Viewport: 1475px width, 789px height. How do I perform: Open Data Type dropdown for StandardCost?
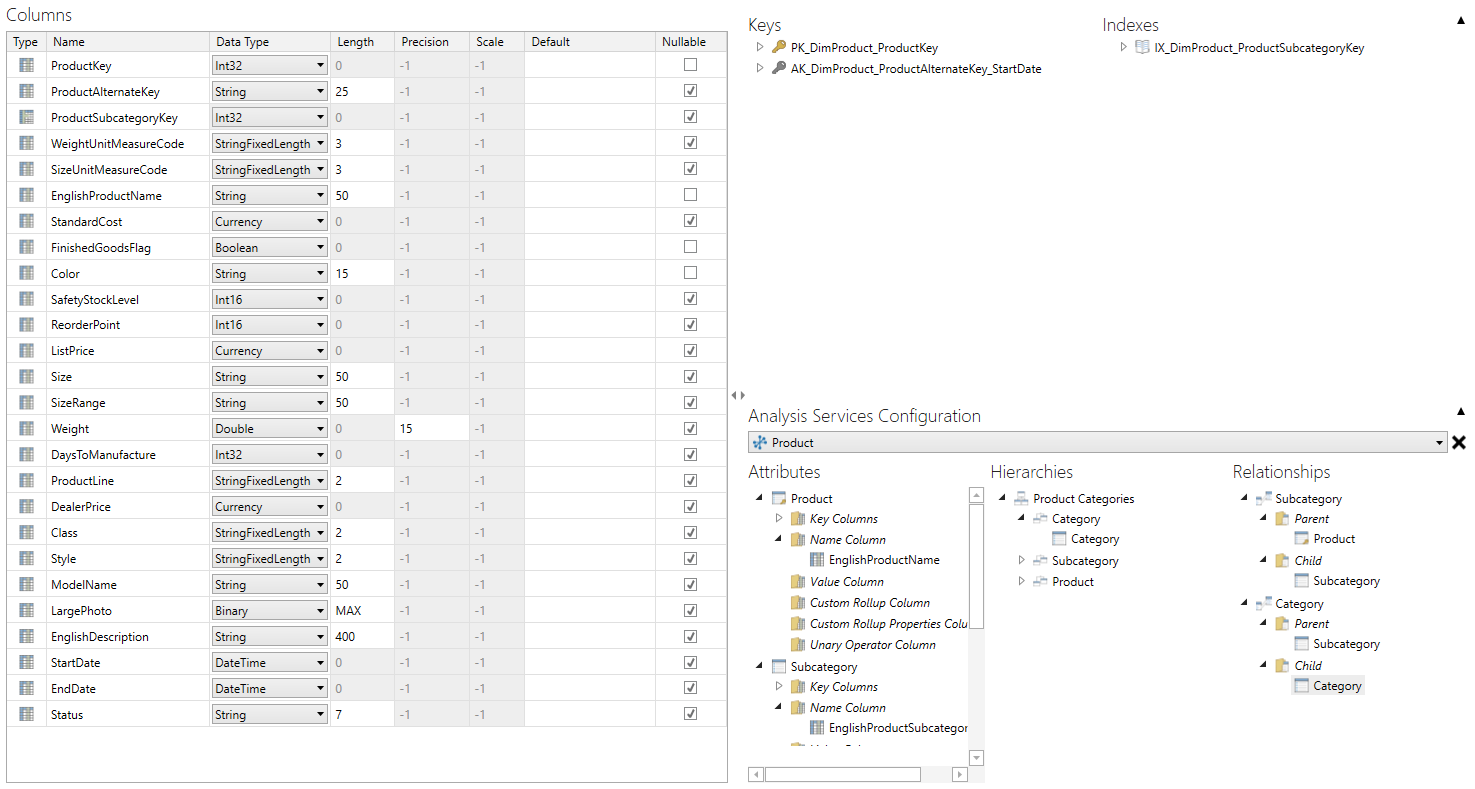[x=320, y=222]
